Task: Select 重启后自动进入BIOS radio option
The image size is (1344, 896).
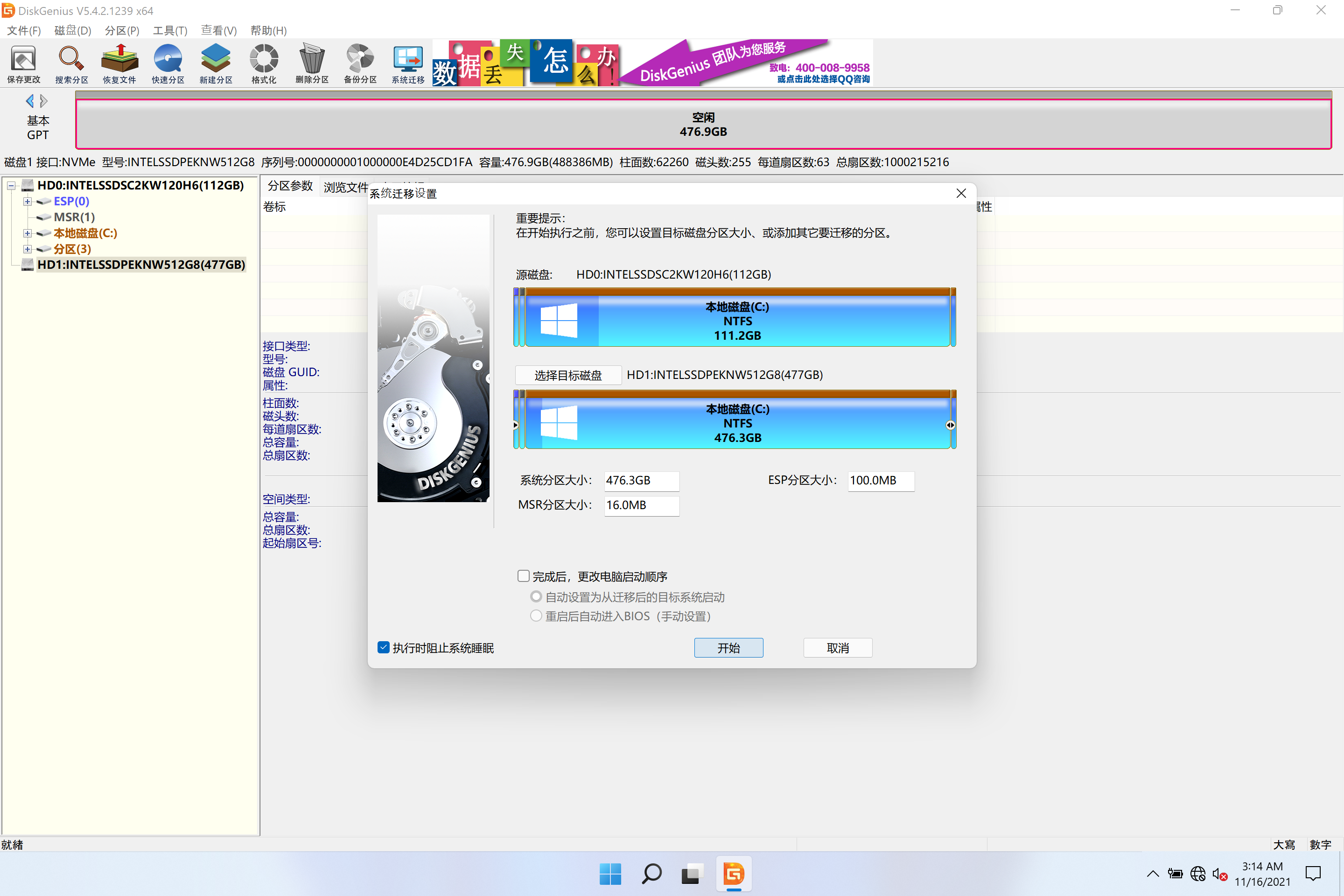Action: [x=535, y=616]
